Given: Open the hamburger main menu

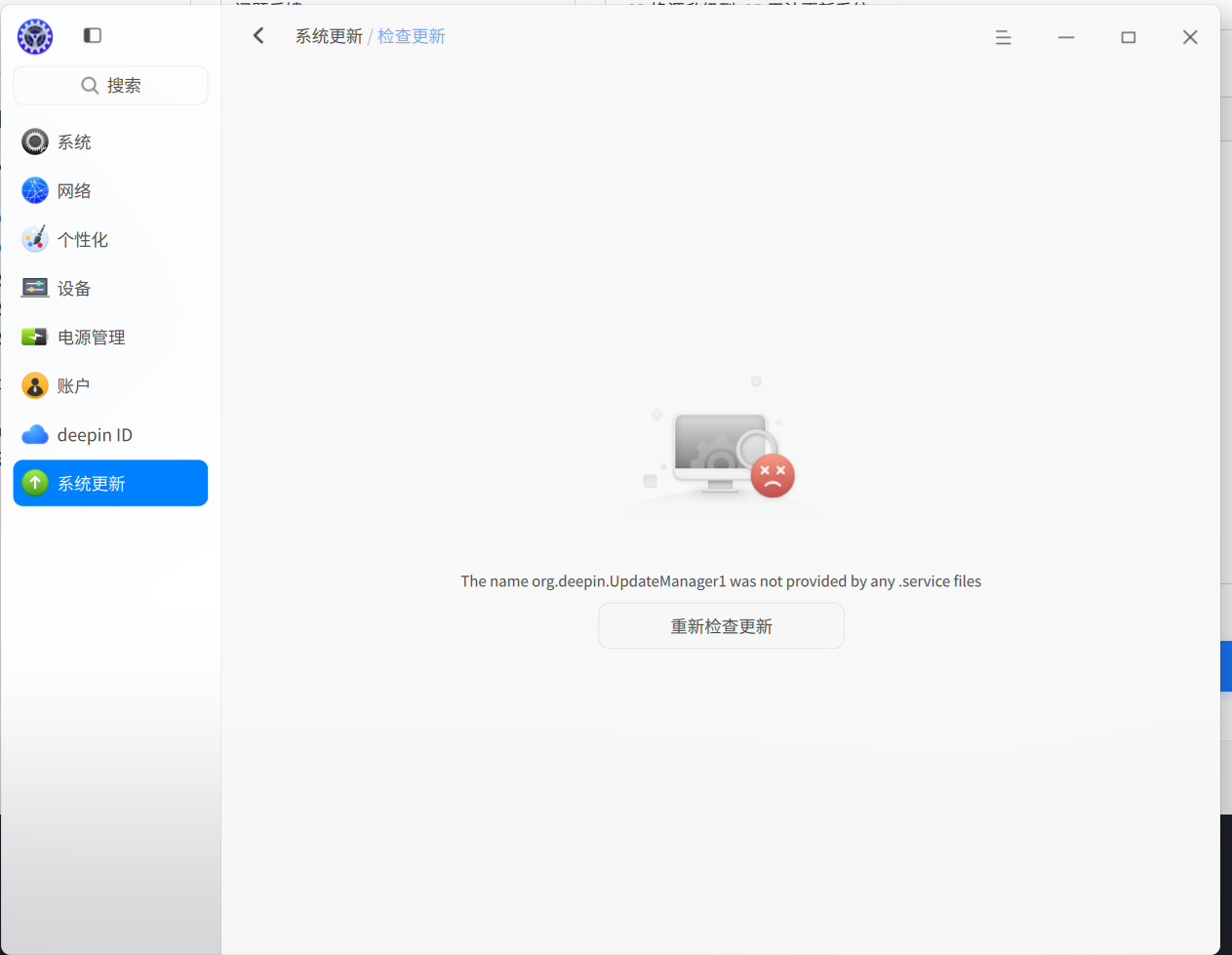Looking at the screenshot, I should [1003, 37].
